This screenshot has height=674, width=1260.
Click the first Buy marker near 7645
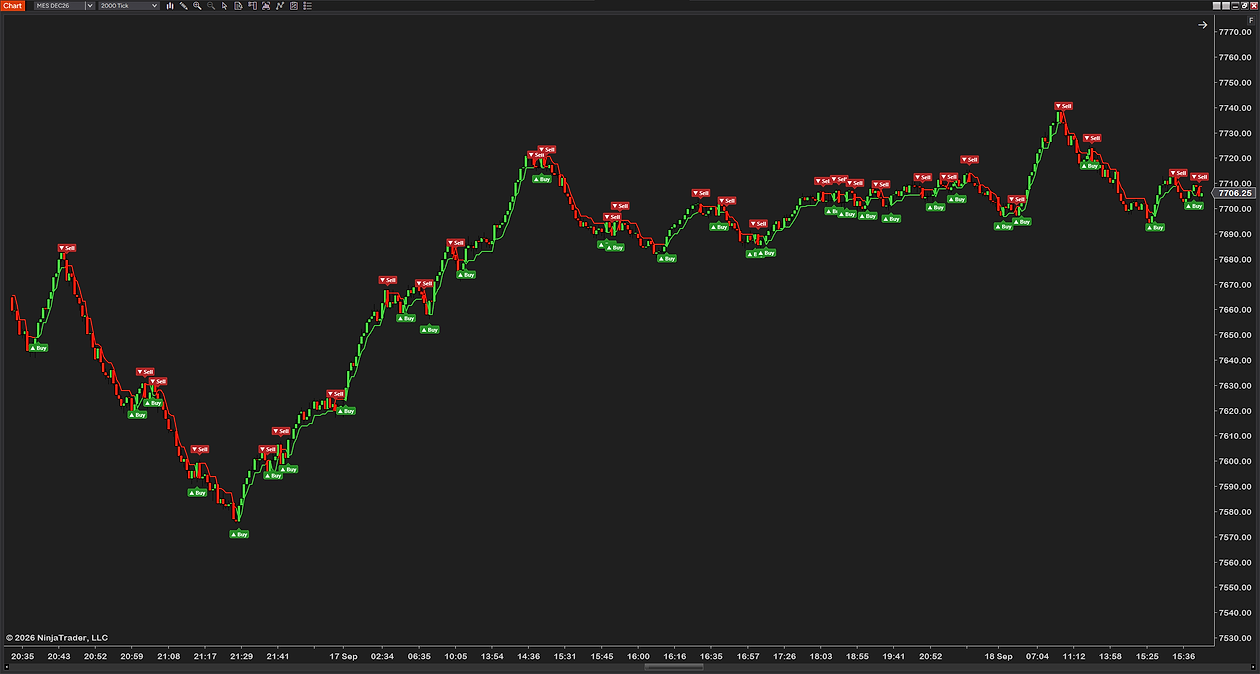(x=37, y=347)
